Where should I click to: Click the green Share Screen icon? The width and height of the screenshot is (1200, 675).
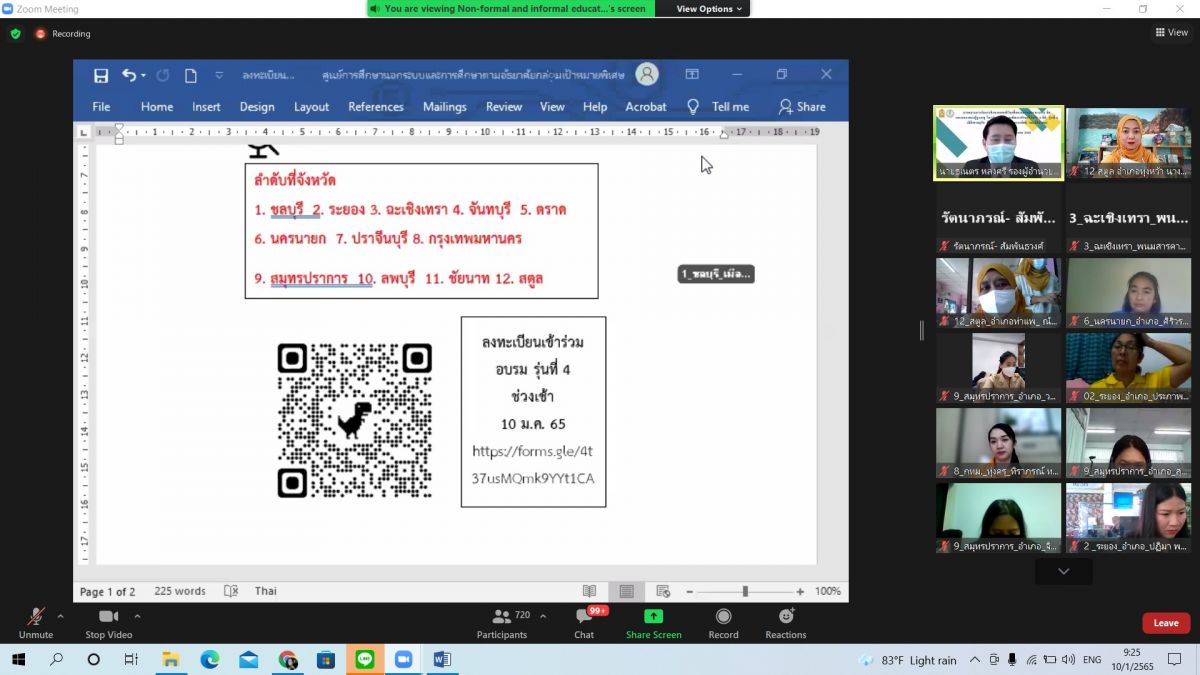click(653, 617)
